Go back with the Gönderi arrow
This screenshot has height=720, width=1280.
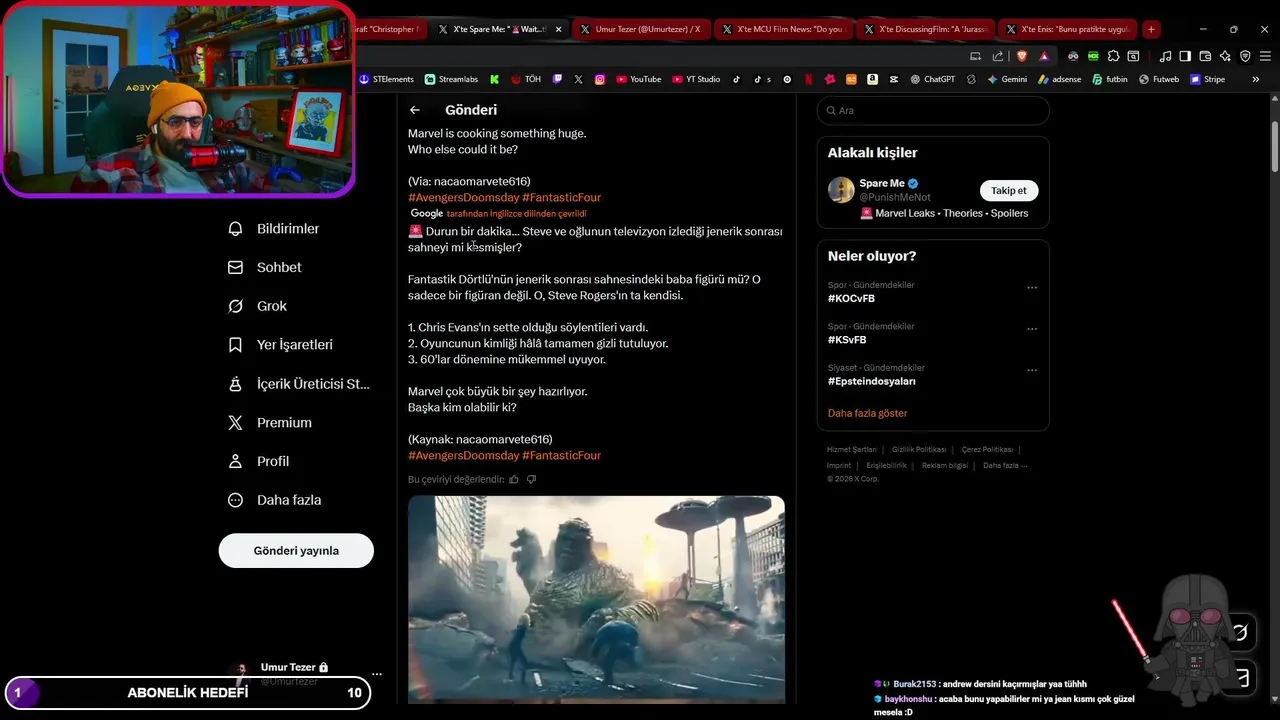(x=415, y=110)
